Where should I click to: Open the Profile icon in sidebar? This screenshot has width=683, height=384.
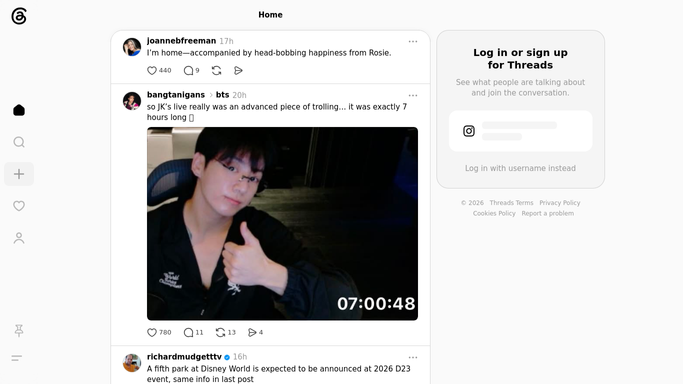click(19, 238)
